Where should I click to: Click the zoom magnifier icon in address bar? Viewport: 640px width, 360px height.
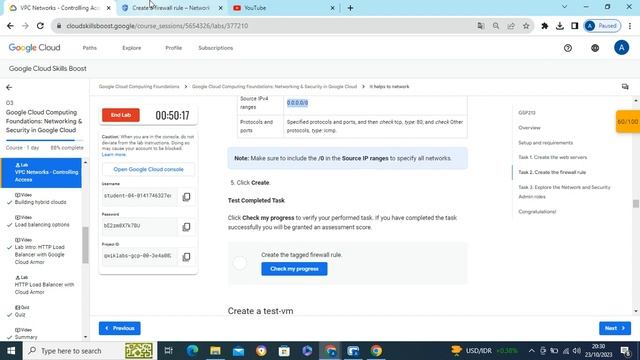pyautogui.click(x=496, y=26)
